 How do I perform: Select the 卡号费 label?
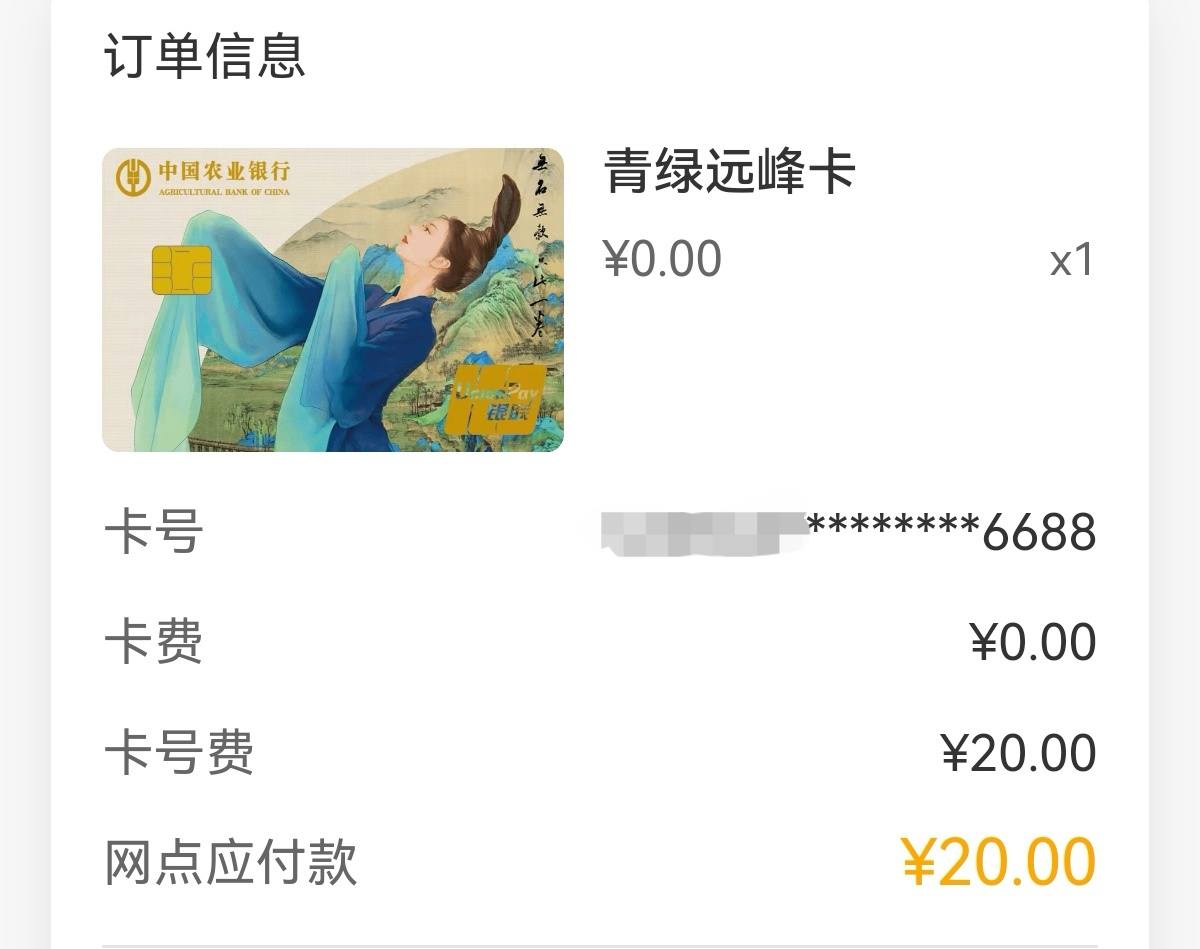coord(179,753)
